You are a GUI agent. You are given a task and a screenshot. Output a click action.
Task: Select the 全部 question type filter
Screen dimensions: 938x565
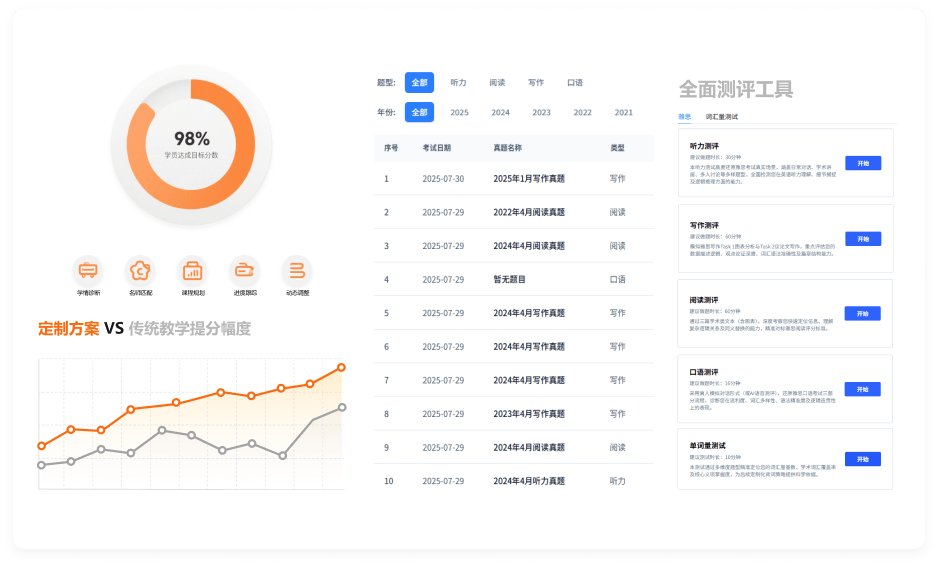click(419, 83)
